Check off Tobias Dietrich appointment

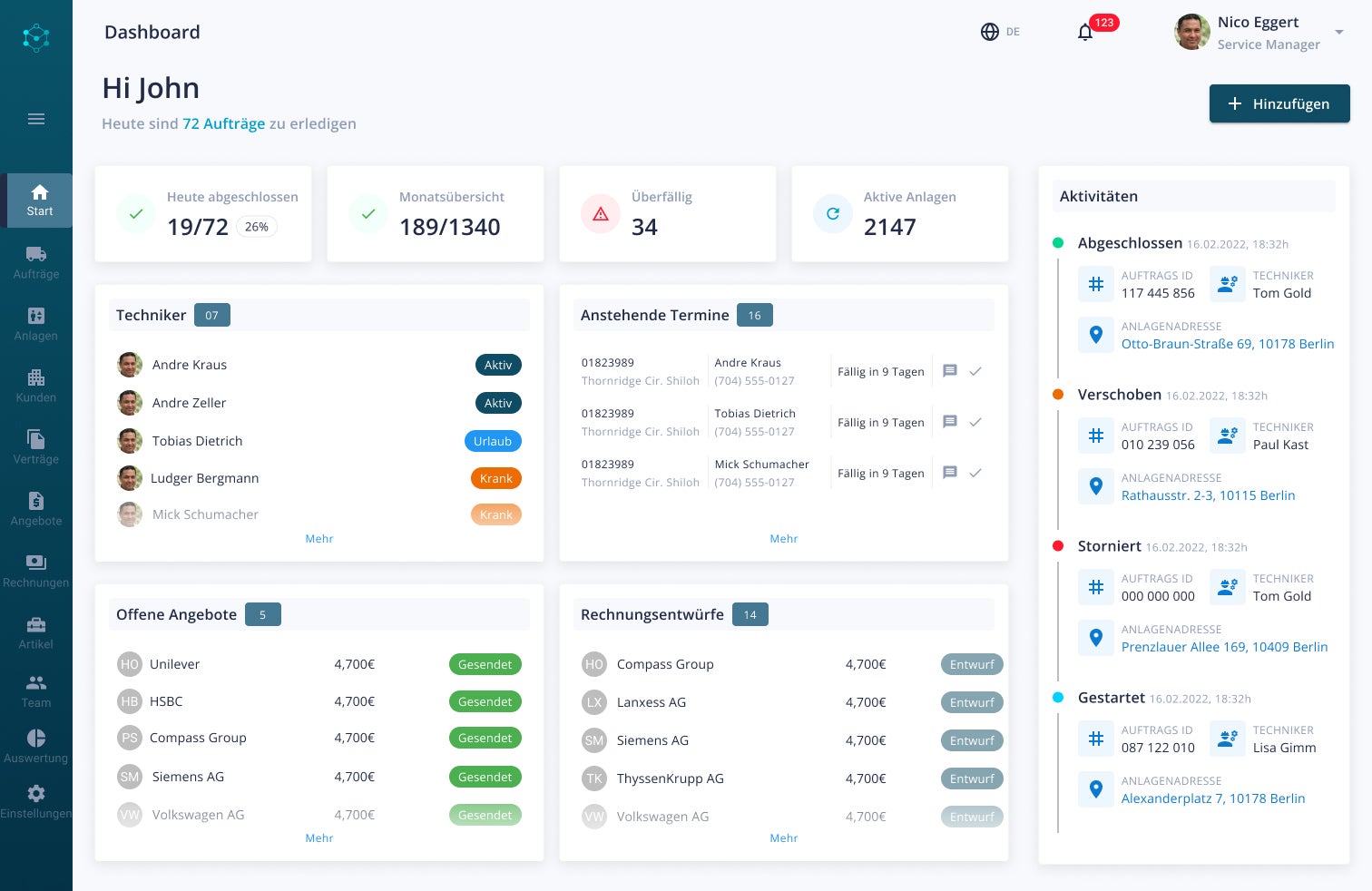975,422
